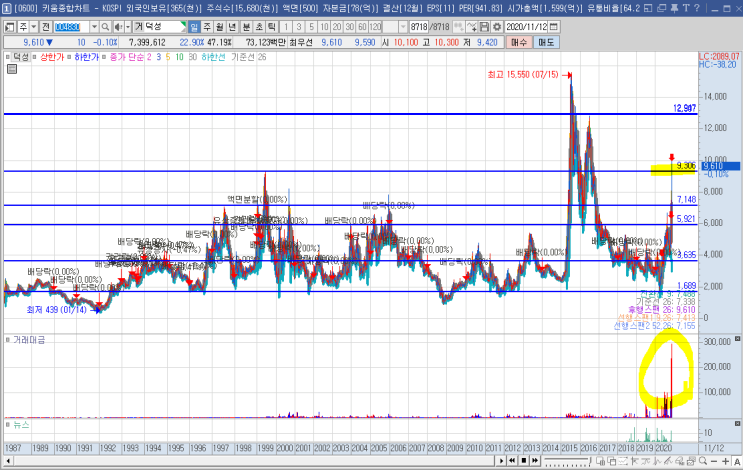The width and height of the screenshot is (743, 470).
Task: Set interval to 60 button
Action: pos(362,27)
